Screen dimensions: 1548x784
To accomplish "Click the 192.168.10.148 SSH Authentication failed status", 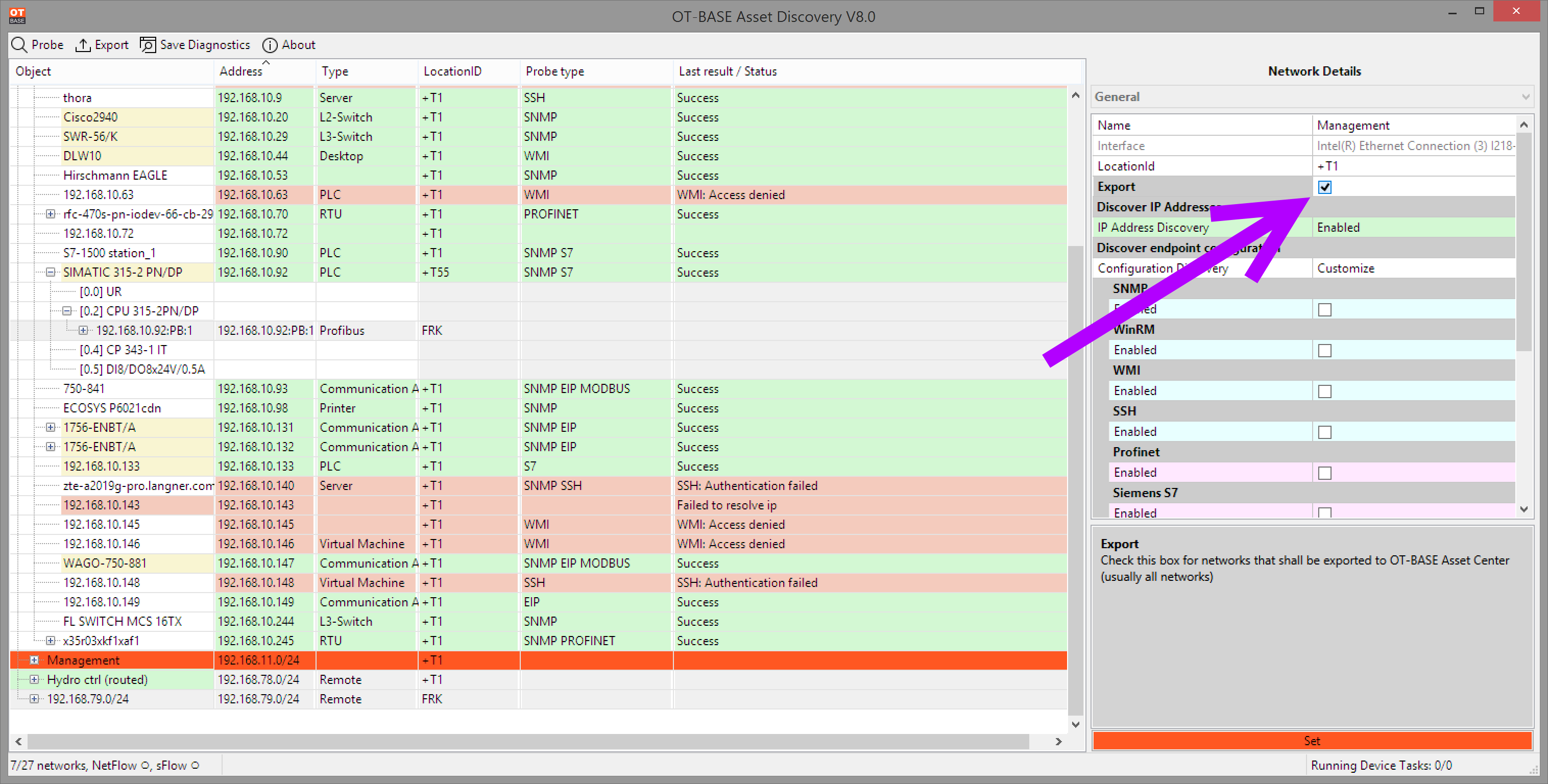I will [x=747, y=583].
